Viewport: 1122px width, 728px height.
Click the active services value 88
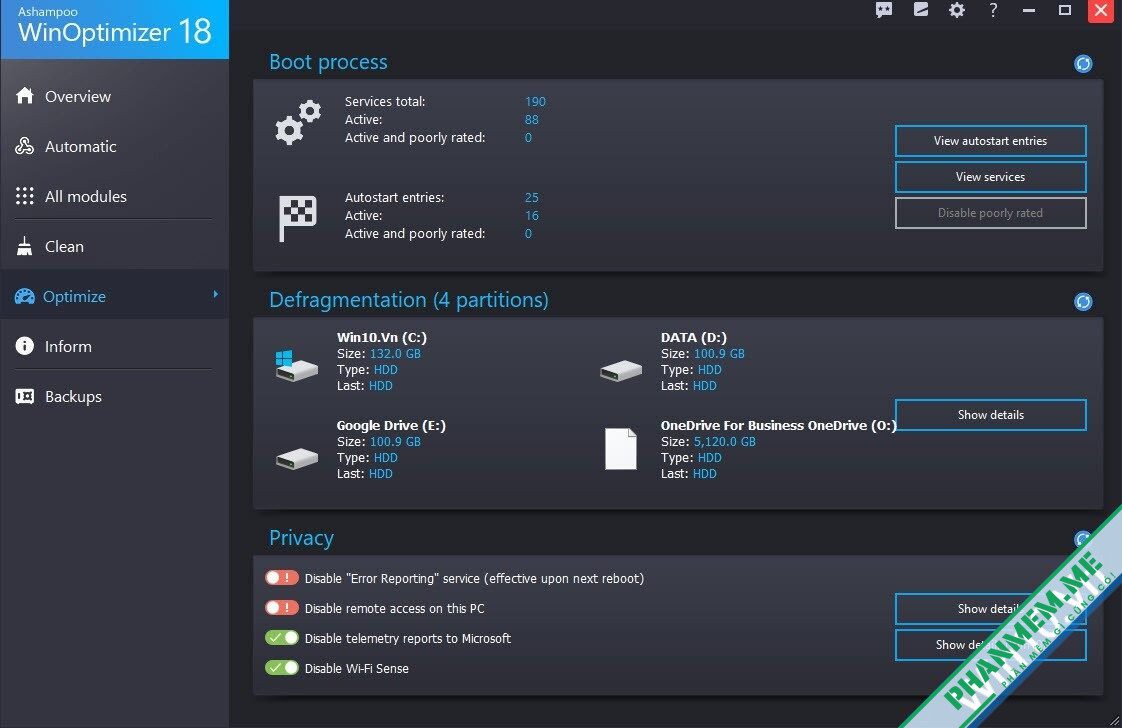[x=532, y=120]
